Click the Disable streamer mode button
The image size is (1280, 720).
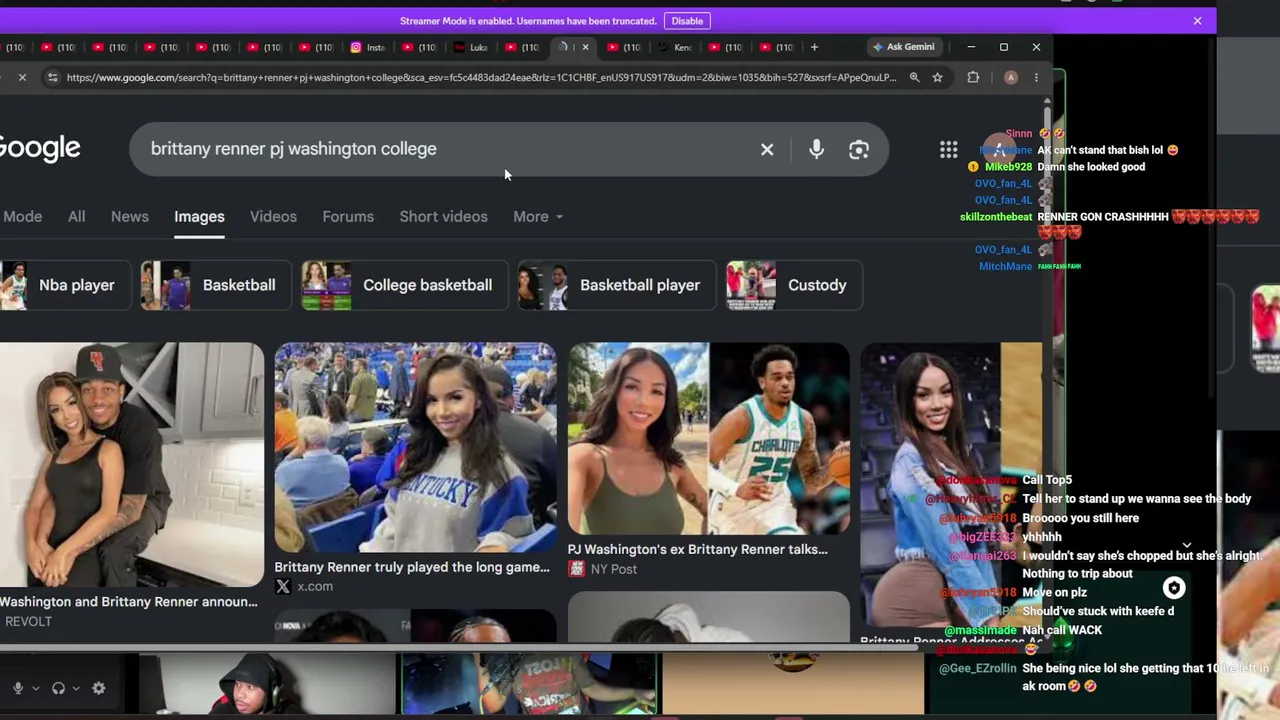687,21
